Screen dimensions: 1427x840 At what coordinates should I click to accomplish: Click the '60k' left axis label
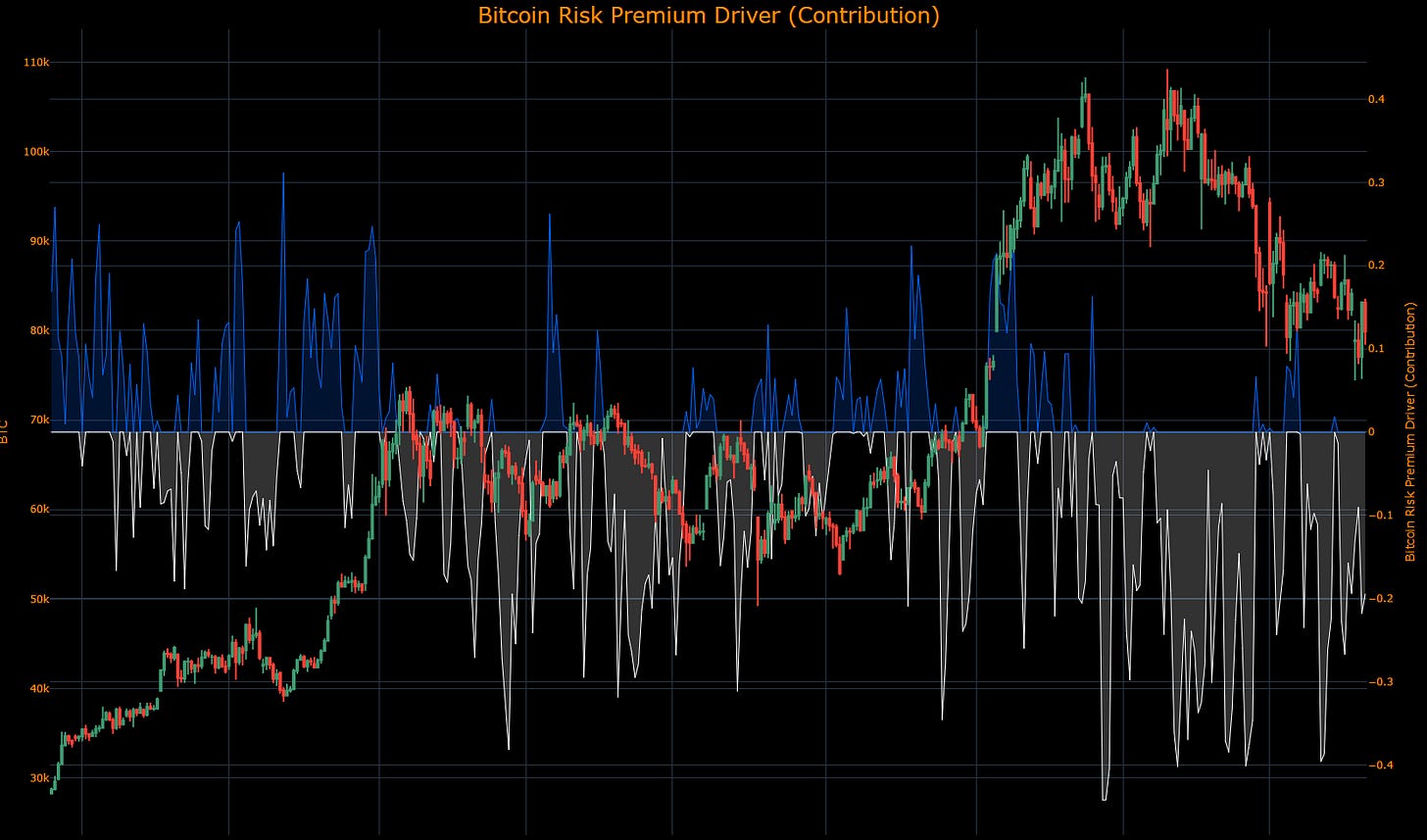click(x=39, y=510)
